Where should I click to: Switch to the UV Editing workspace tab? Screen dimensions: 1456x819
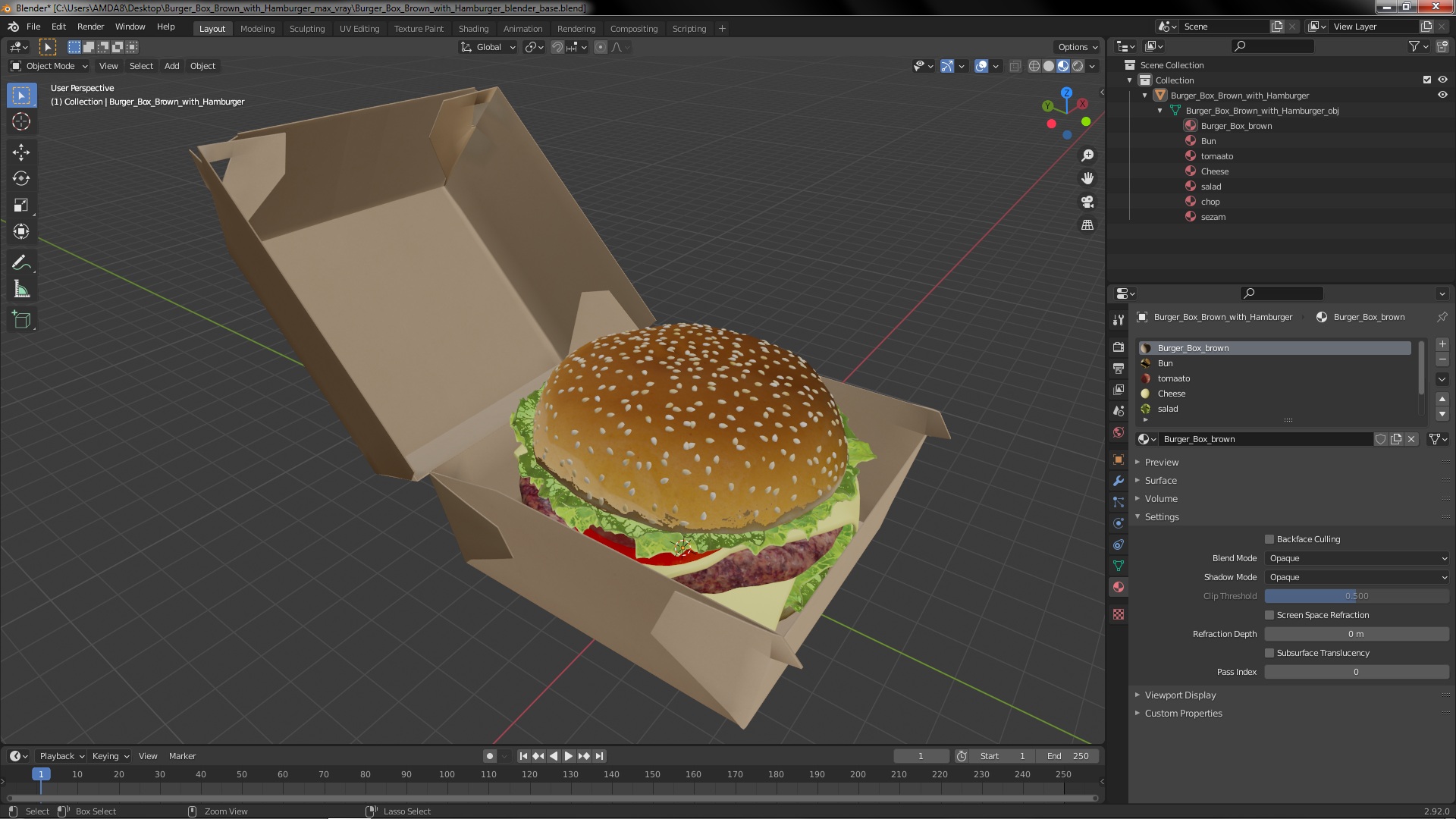[x=359, y=29]
